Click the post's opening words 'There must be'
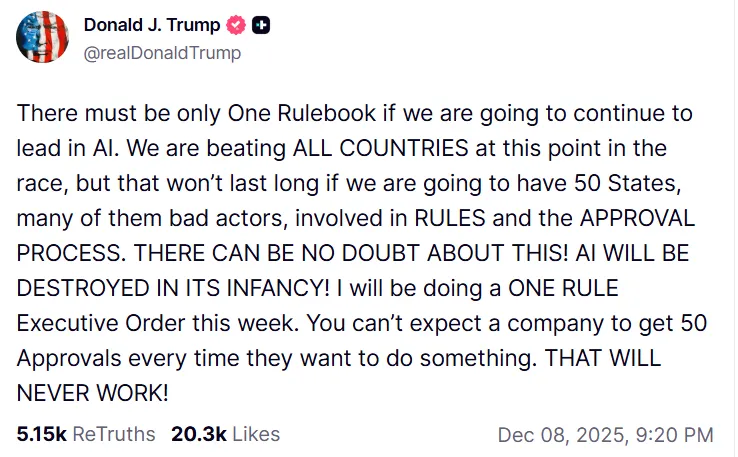 coord(76,113)
